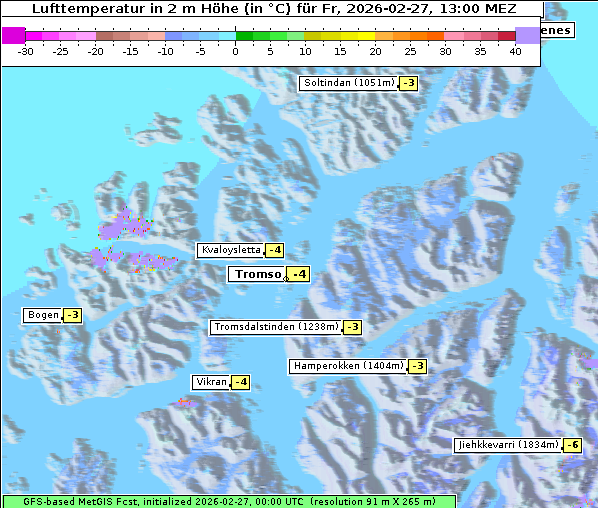Click the Tromso location label
This screenshot has width=598, height=508.
(x=257, y=274)
